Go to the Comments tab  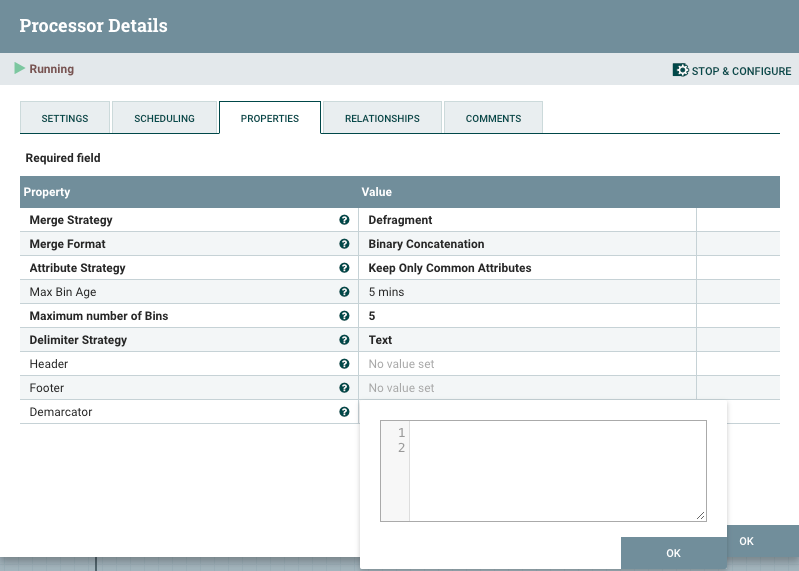pos(493,118)
